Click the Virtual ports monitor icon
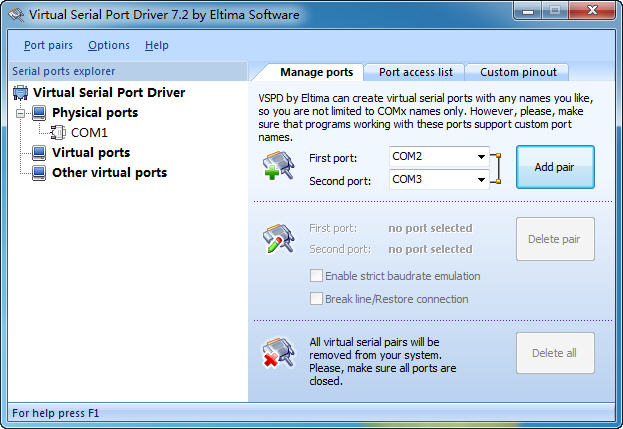This screenshot has height=429, width=623. [39, 153]
